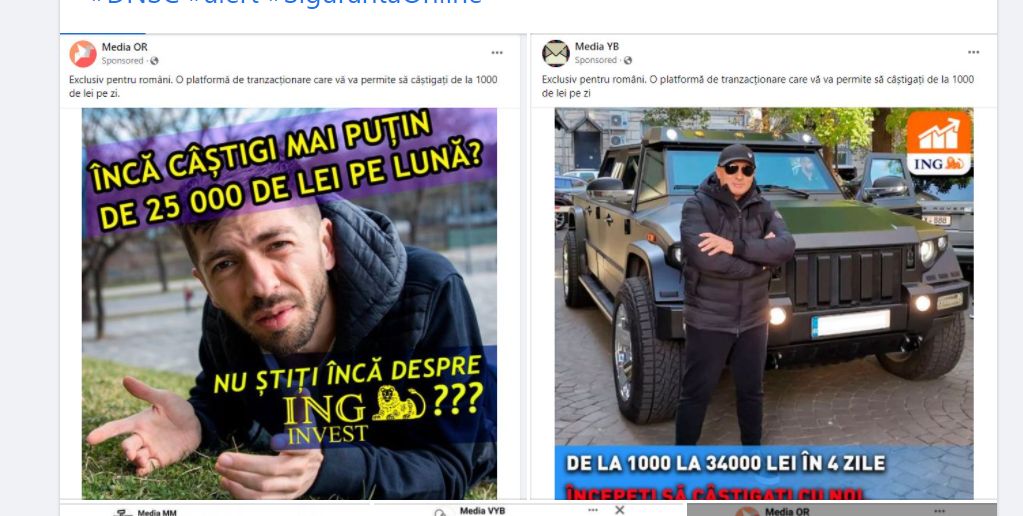This screenshot has width=1023, height=516.
Task: Click the globe icon under Media YB
Action: pyautogui.click(x=628, y=60)
